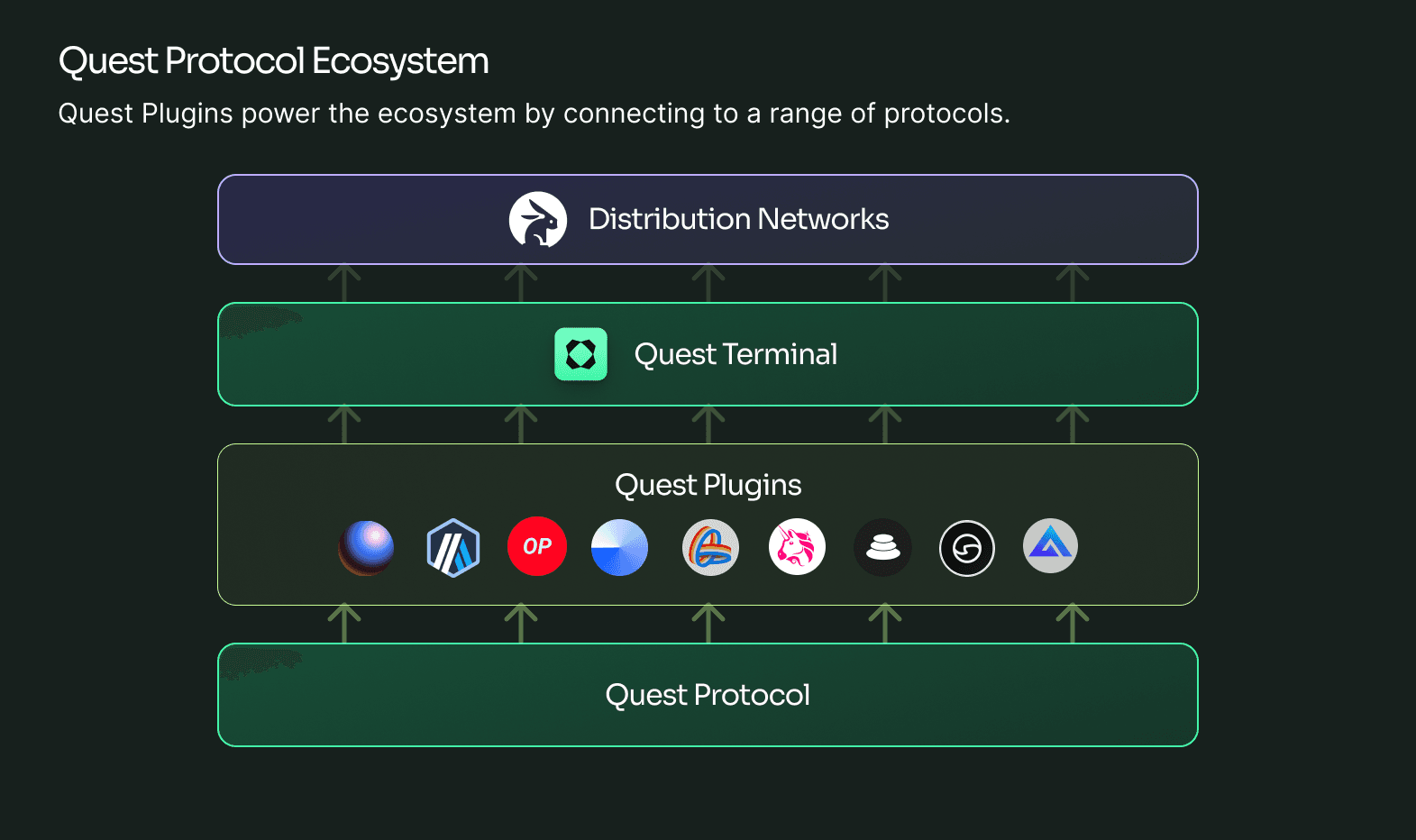
Task: Click the rainbow knot plugin icon
Action: click(x=710, y=547)
